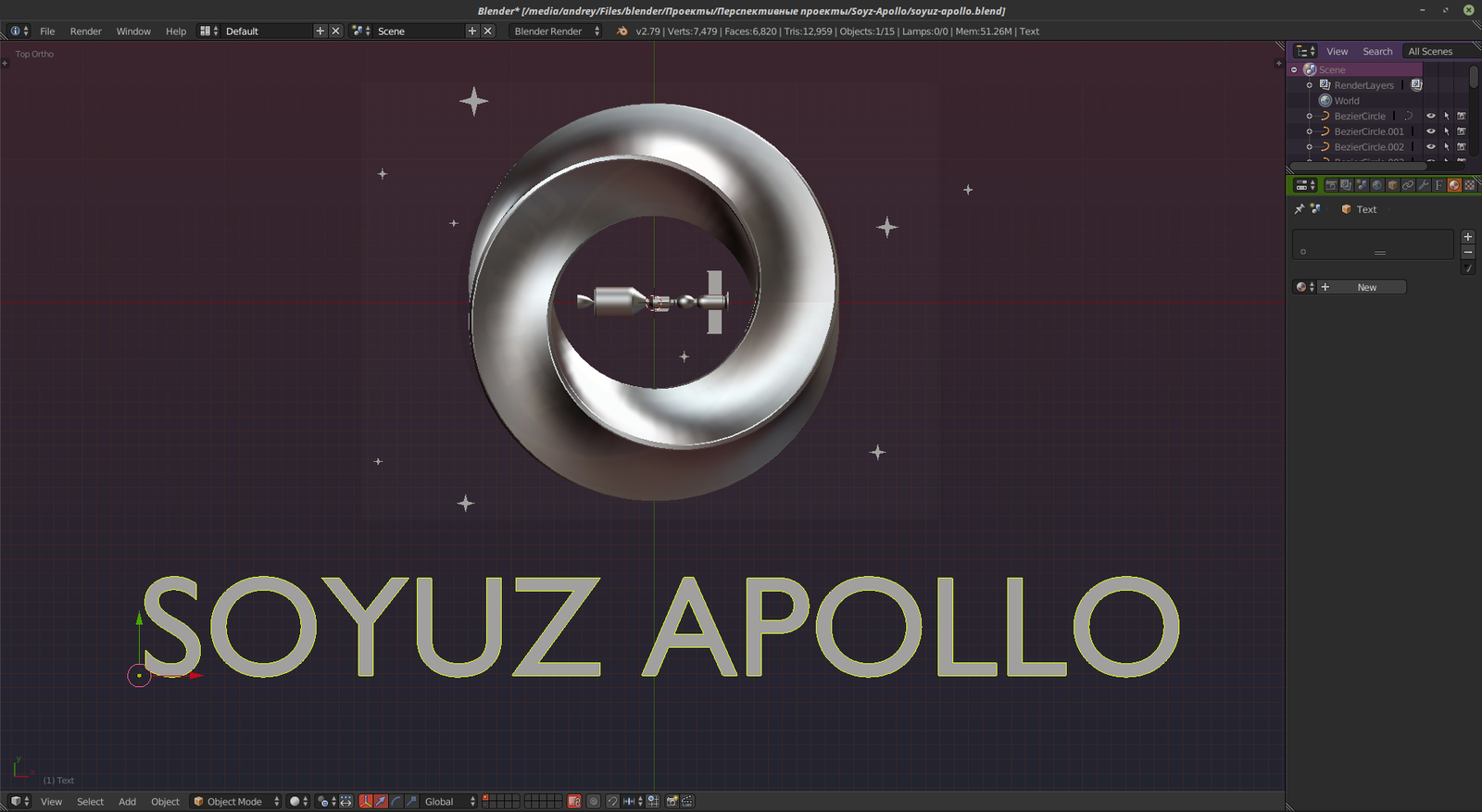Image resolution: width=1482 pixels, height=812 pixels.
Task: Open outliner View menu
Action: click(x=1337, y=51)
